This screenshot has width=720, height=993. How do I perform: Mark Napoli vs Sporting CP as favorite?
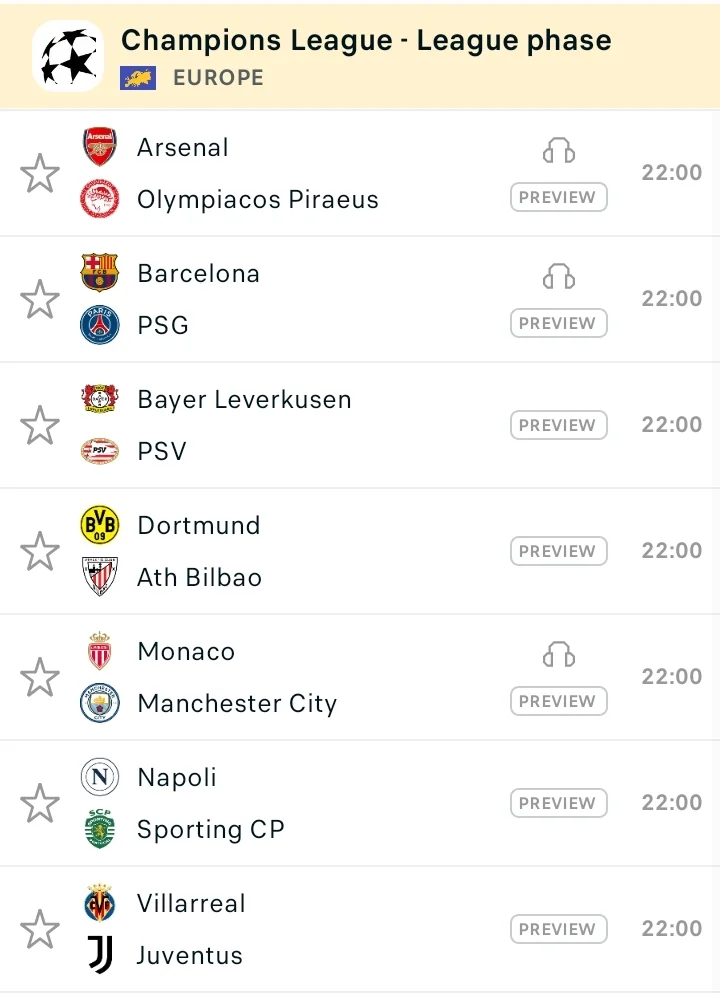tap(40, 803)
